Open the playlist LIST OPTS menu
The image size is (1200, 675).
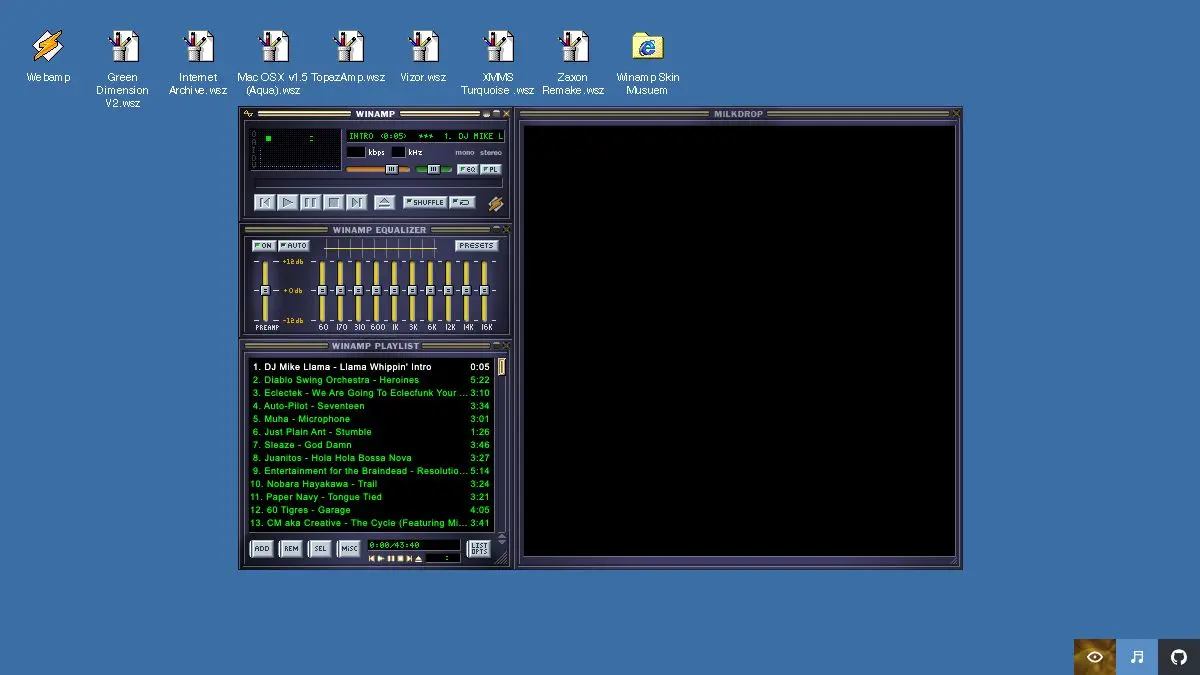click(479, 548)
